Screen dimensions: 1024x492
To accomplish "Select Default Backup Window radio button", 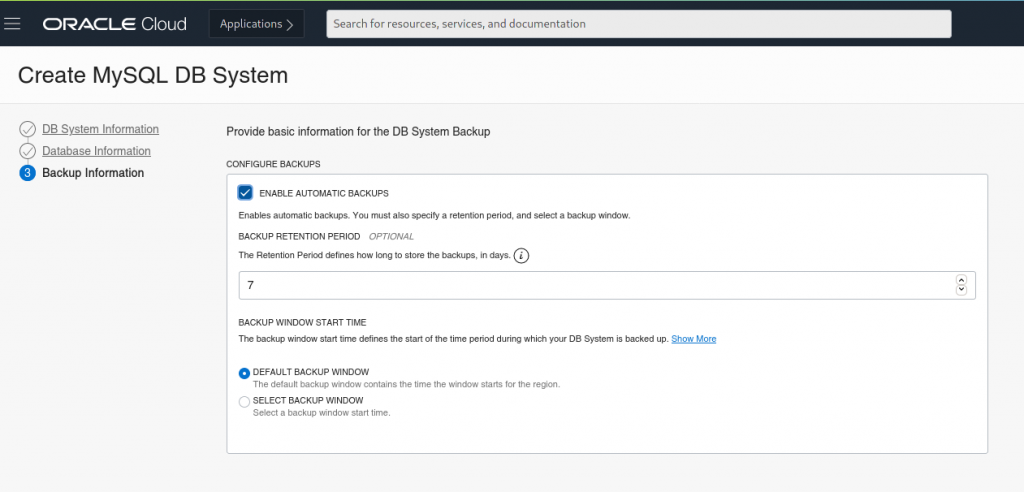I will [244, 373].
